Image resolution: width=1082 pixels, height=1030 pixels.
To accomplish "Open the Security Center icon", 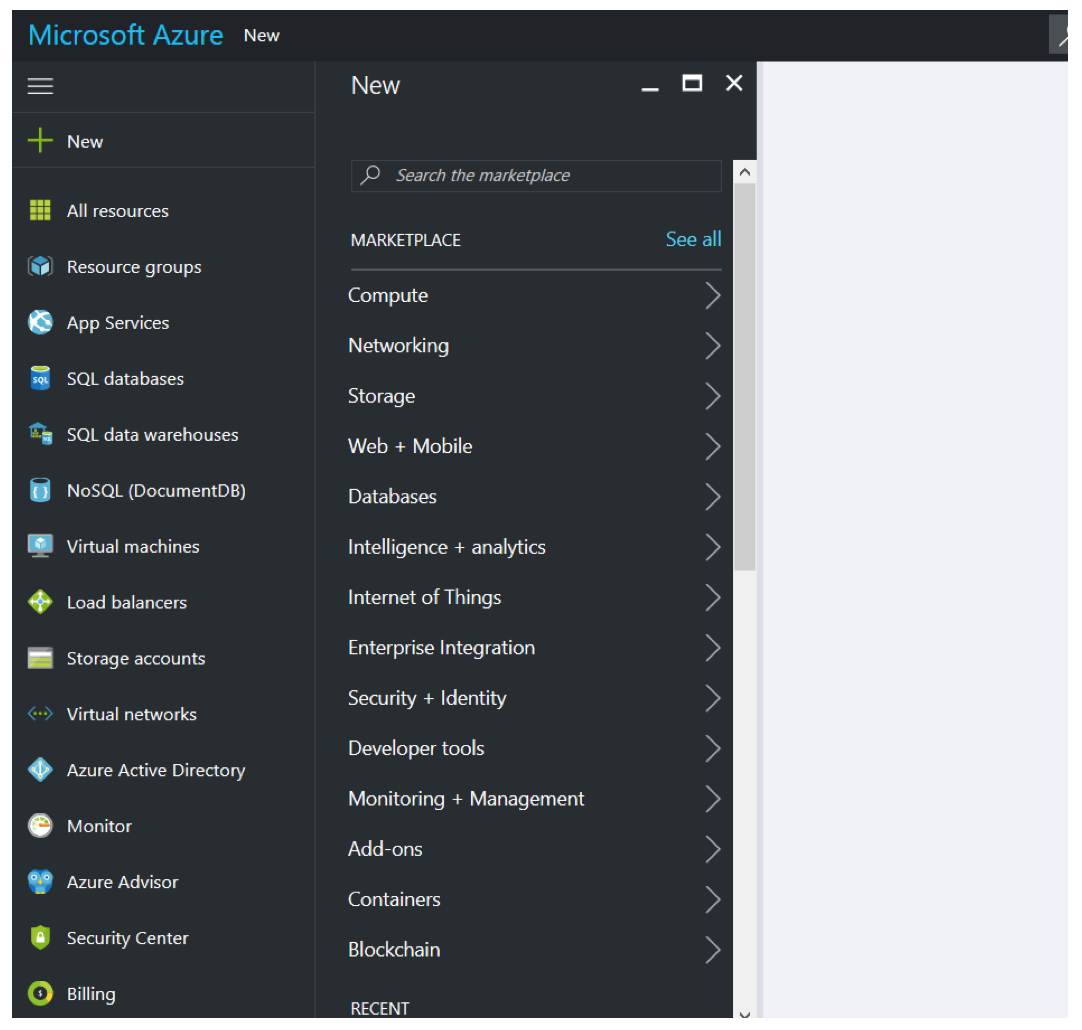I will point(40,938).
